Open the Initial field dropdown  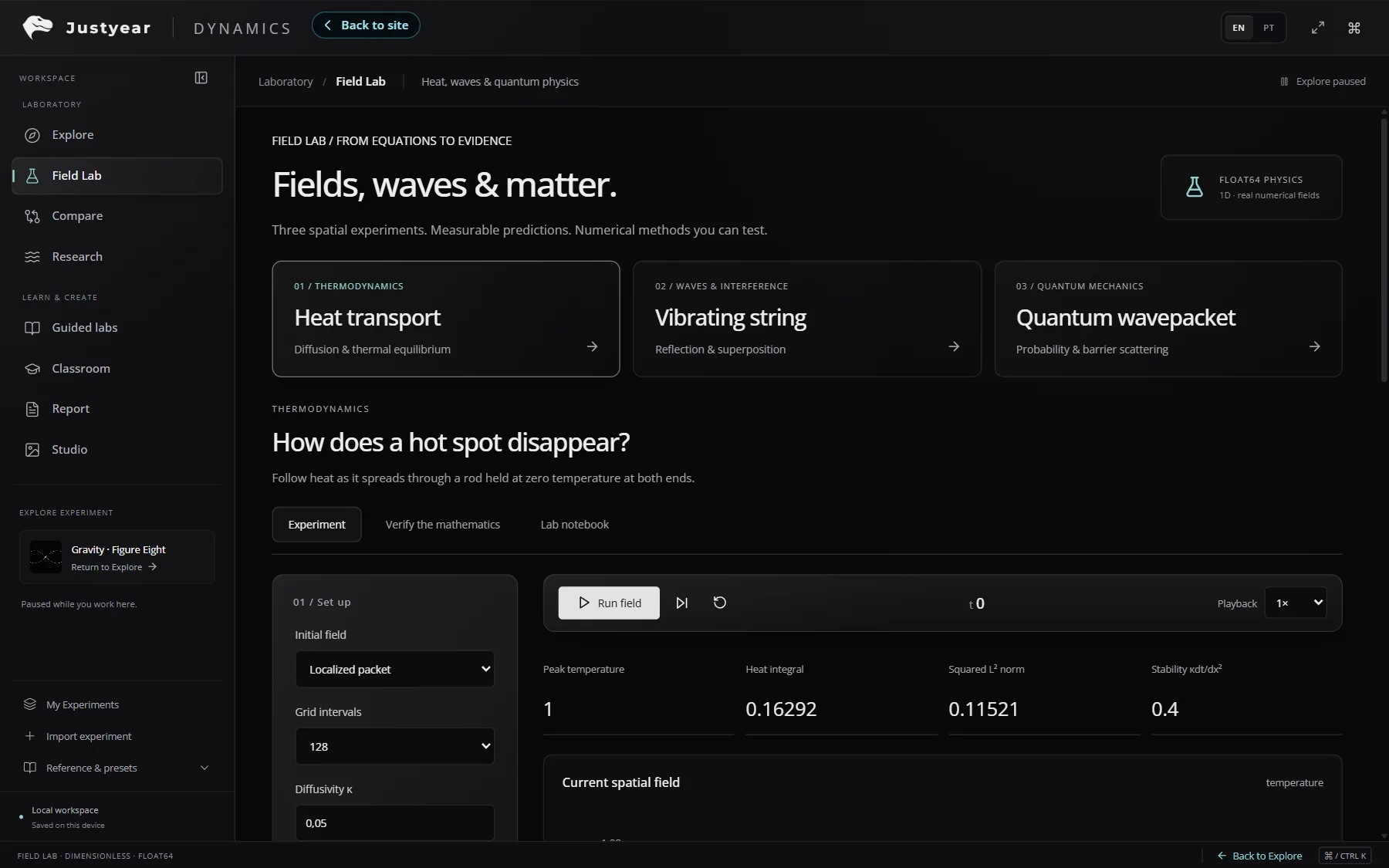click(394, 670)
